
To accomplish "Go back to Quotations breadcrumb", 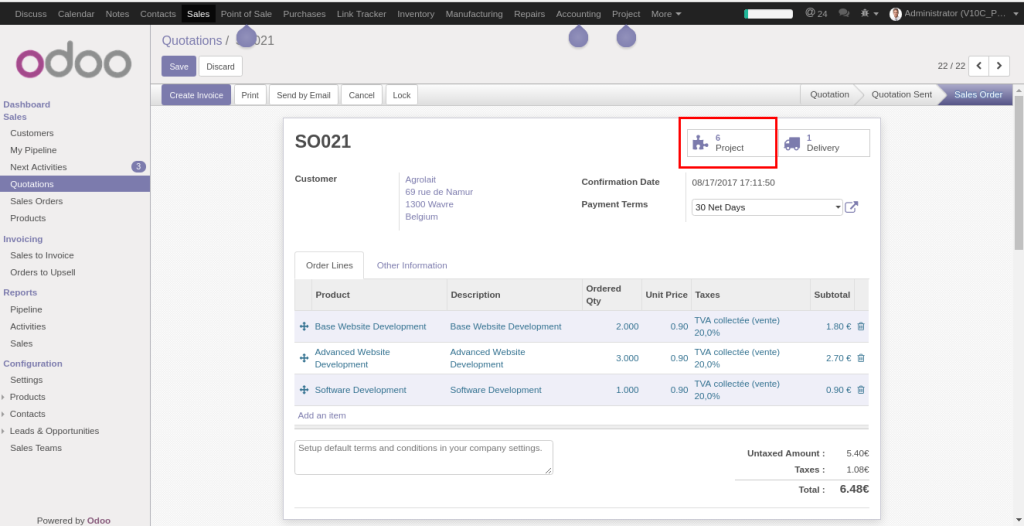I will pyautogui.click(x=192, y=41).
